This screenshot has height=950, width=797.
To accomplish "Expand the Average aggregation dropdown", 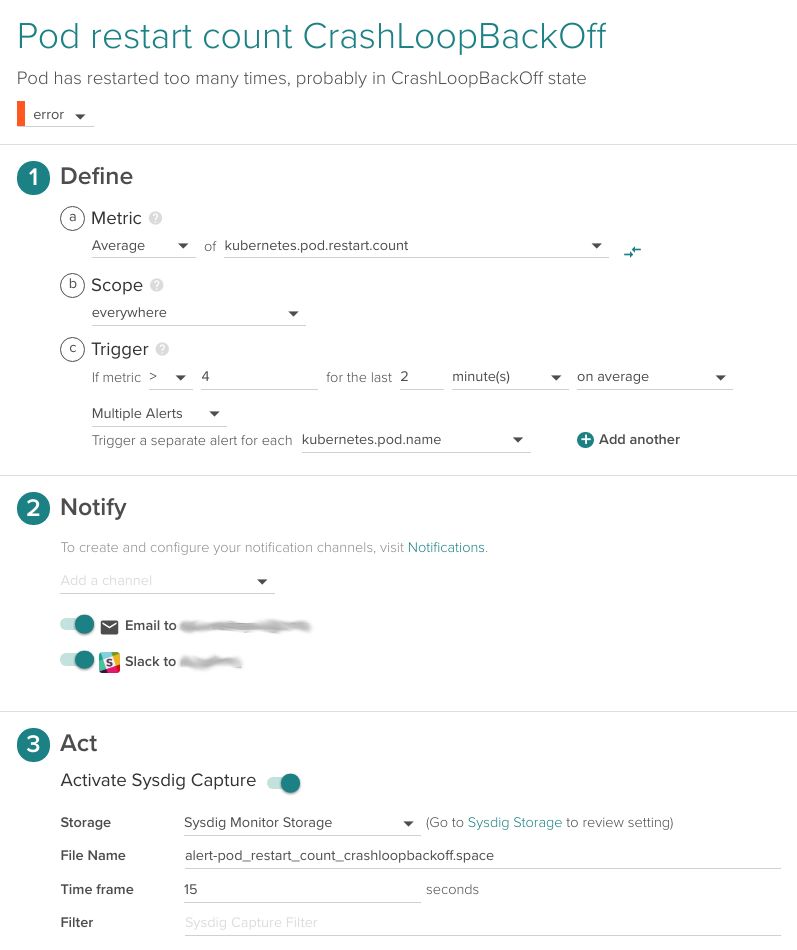I will [x=142, y=246].
